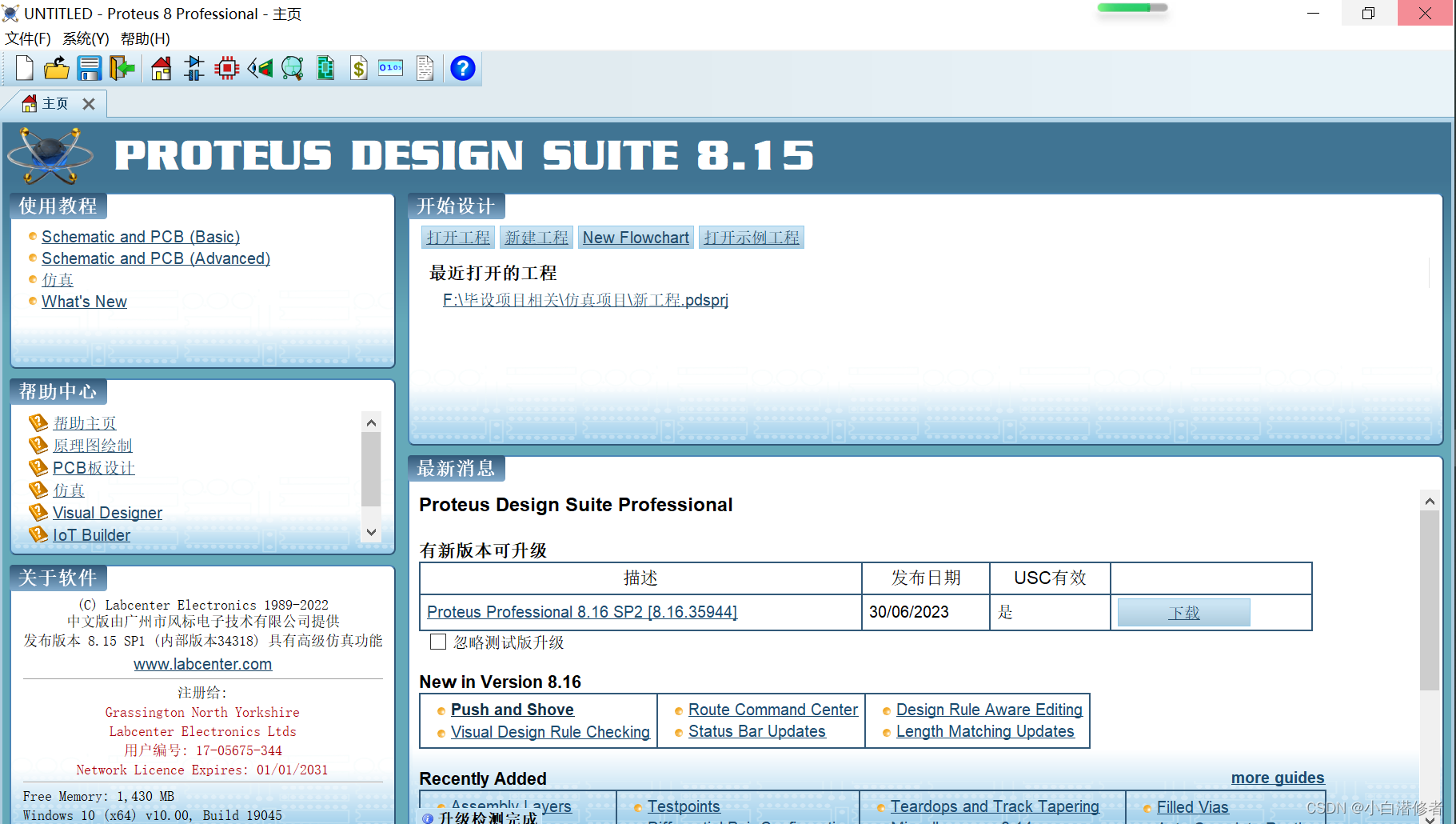This screenshot has width=1456, height=824.
Task: Open Proteus Professional 8.16 SP2 link
Action: coord(582,612)
